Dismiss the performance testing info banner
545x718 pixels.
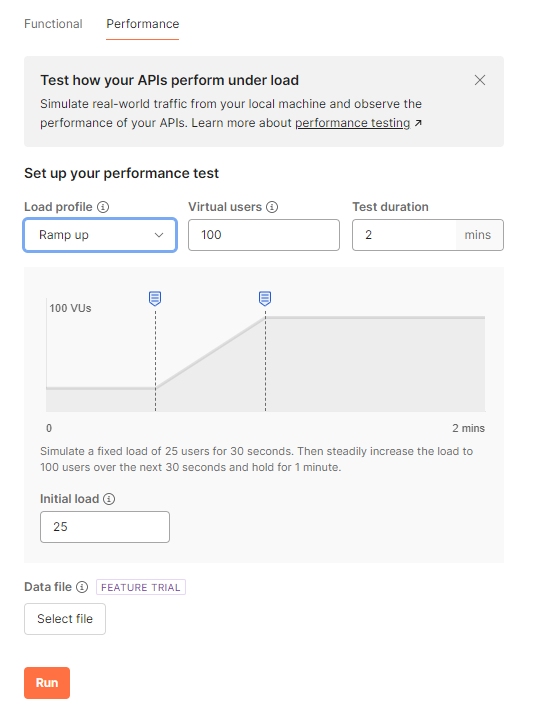click(x=480, y=80)
